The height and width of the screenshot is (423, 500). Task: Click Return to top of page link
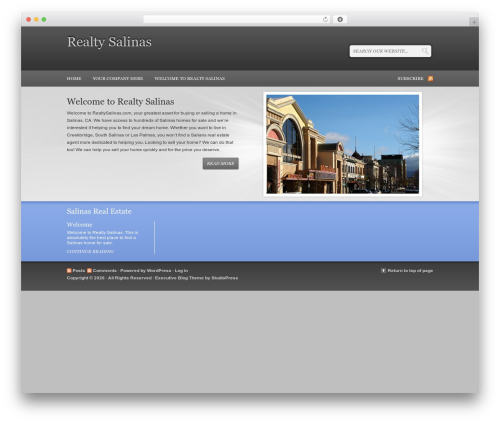tap(410, 271)
